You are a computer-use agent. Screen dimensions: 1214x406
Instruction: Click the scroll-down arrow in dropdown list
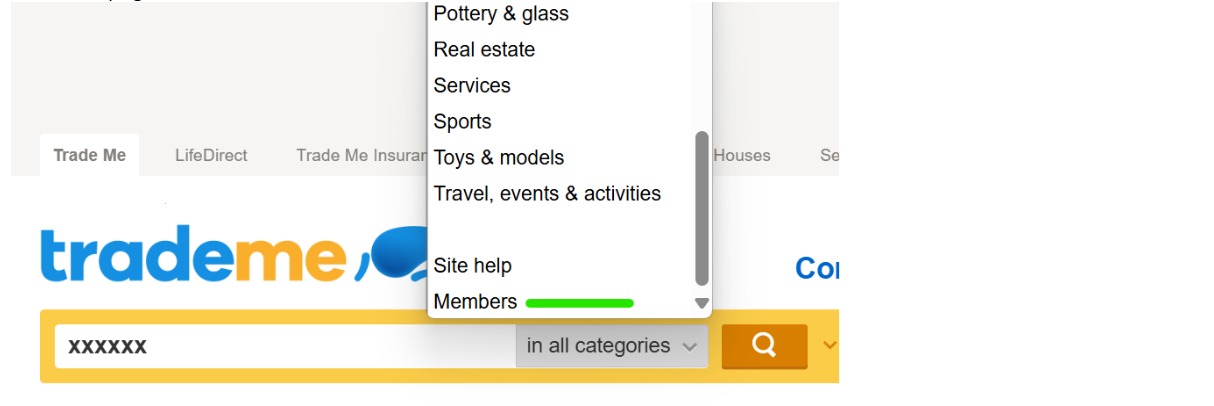tap(702, 303)
